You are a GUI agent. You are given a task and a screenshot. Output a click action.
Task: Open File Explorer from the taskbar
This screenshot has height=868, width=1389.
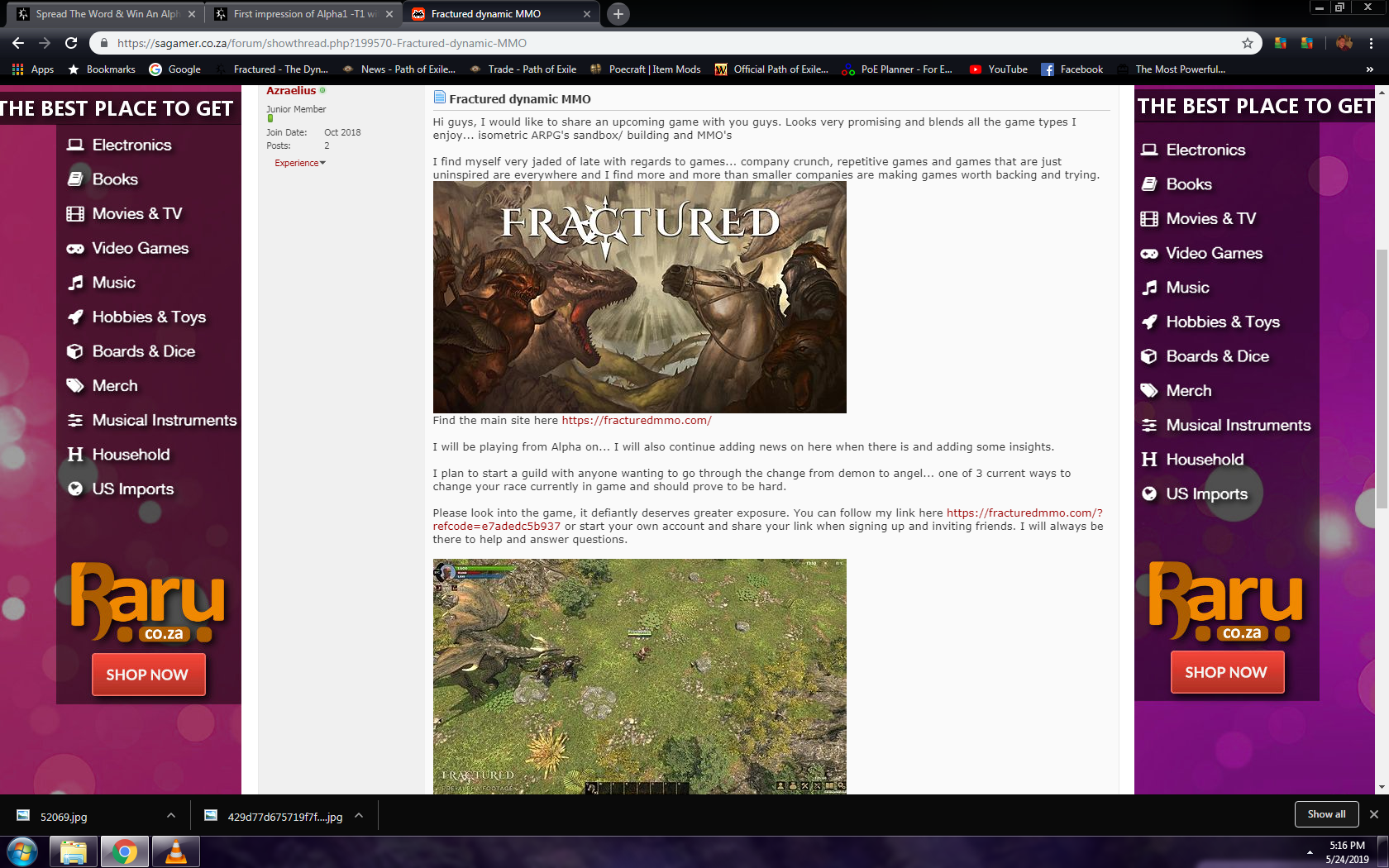tap(73, 852)
